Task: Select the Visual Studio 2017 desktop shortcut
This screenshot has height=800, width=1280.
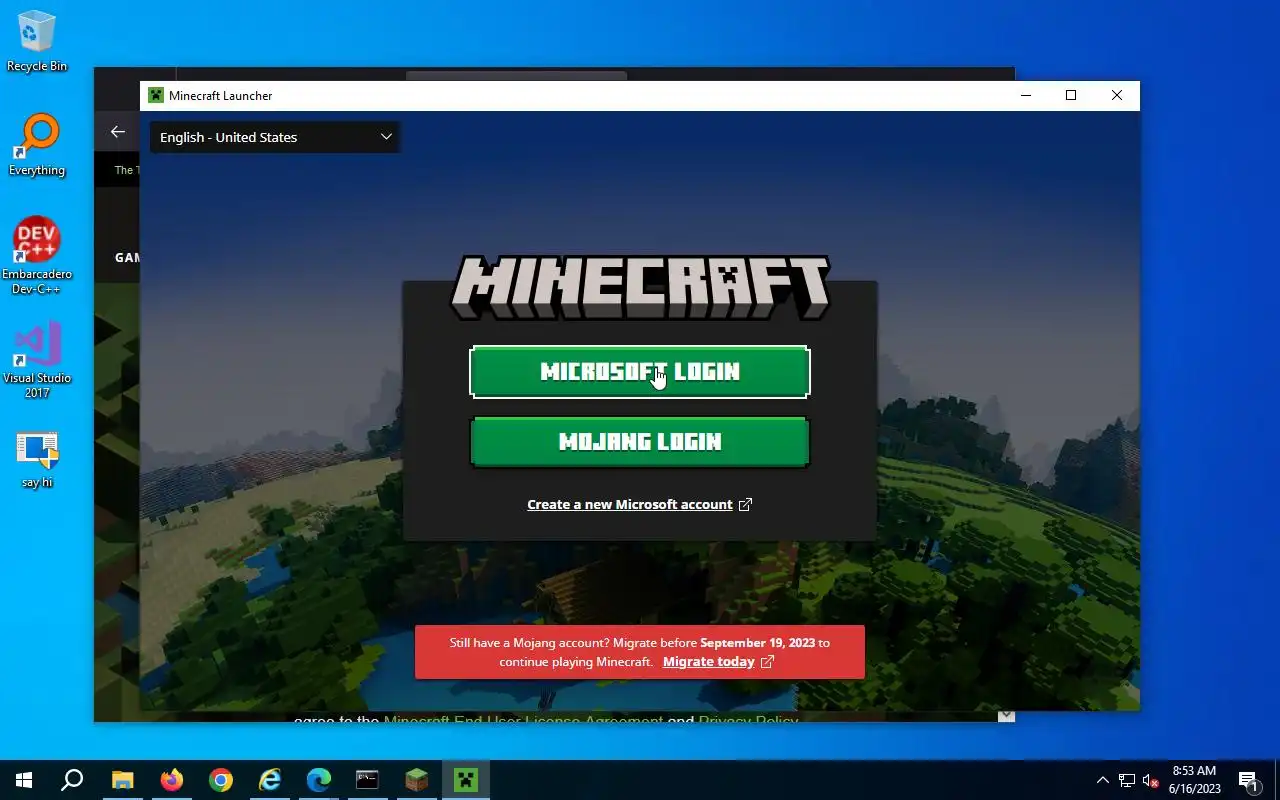Action: pos(37,360)
